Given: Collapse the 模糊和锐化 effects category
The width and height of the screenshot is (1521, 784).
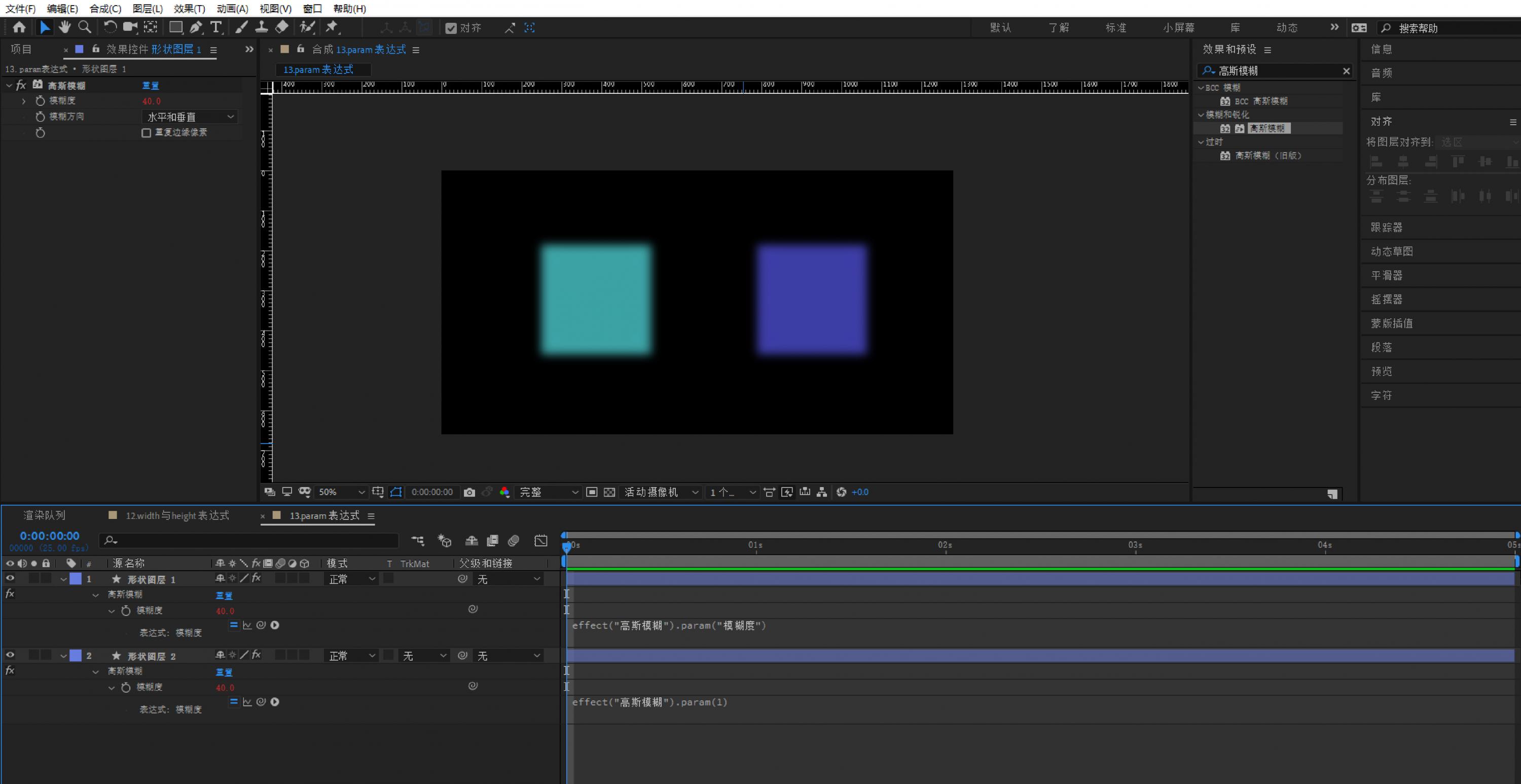Looking at the screenshot, I should (1201, 115).
